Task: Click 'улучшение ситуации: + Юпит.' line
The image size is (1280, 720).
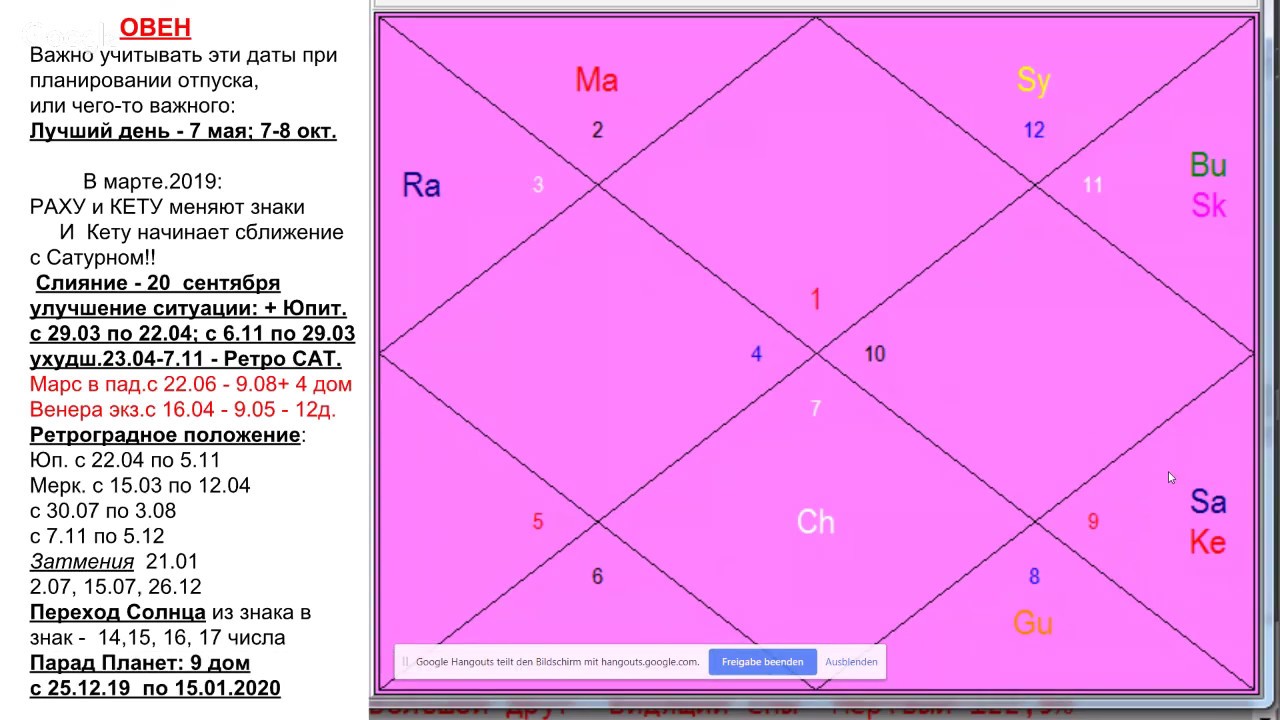Action: pos(188,309)
